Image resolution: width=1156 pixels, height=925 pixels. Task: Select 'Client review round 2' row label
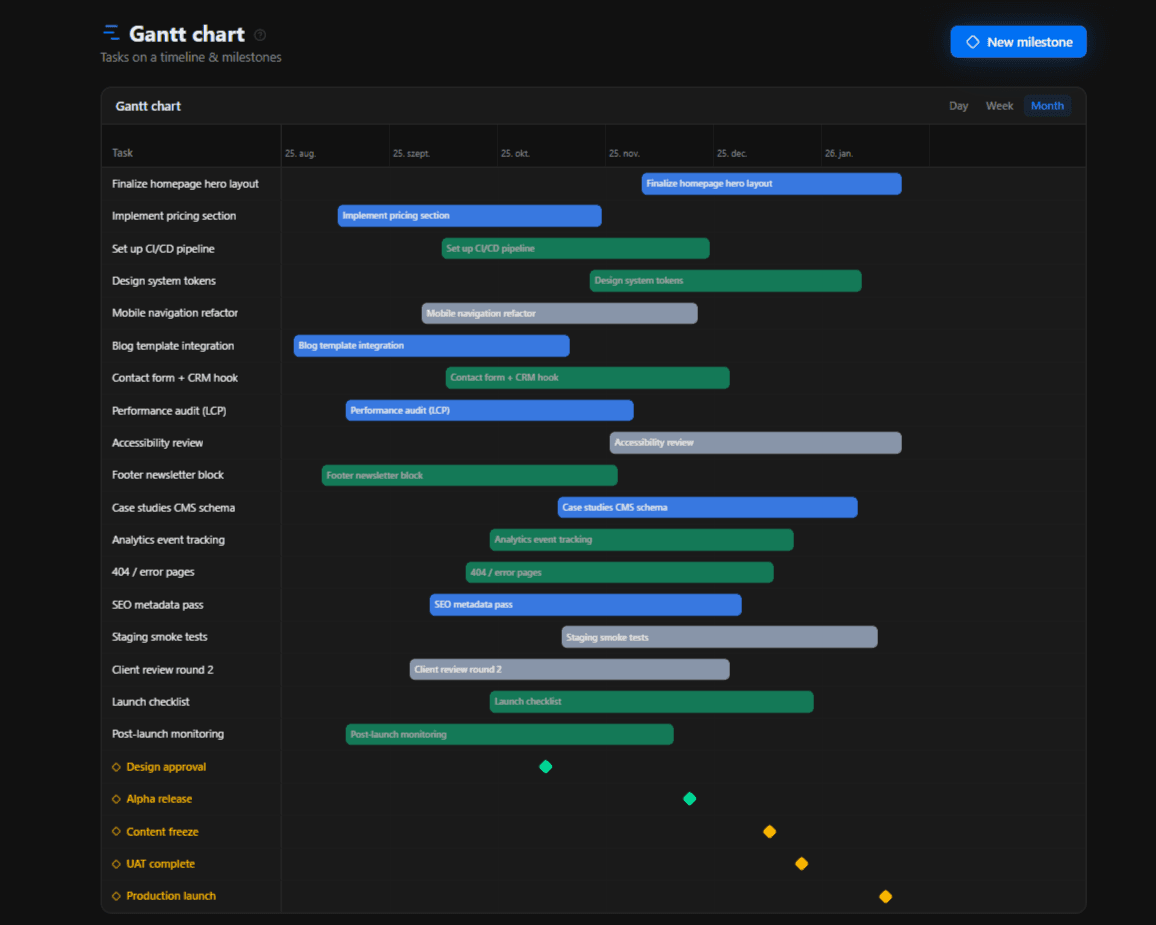(162, 670)
